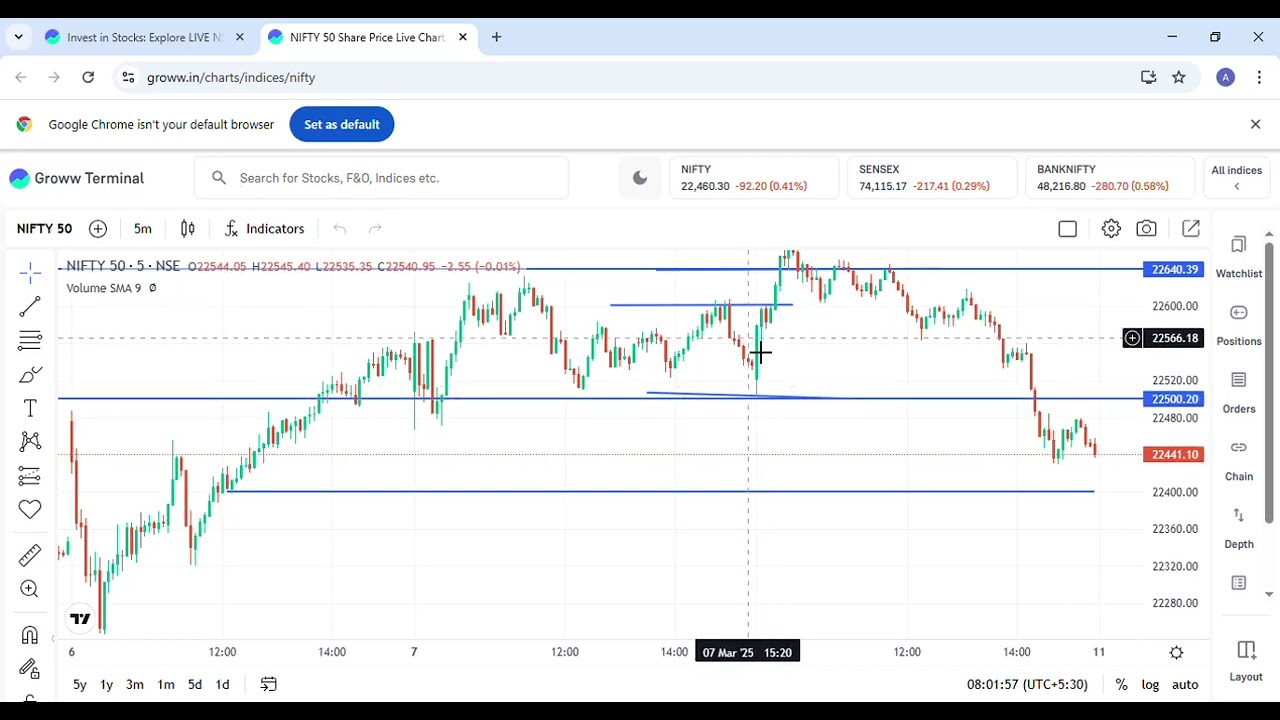Switch to Invest in Stocks browser tab
This screenshot has width=1280, height=720.
coord(142,37)
